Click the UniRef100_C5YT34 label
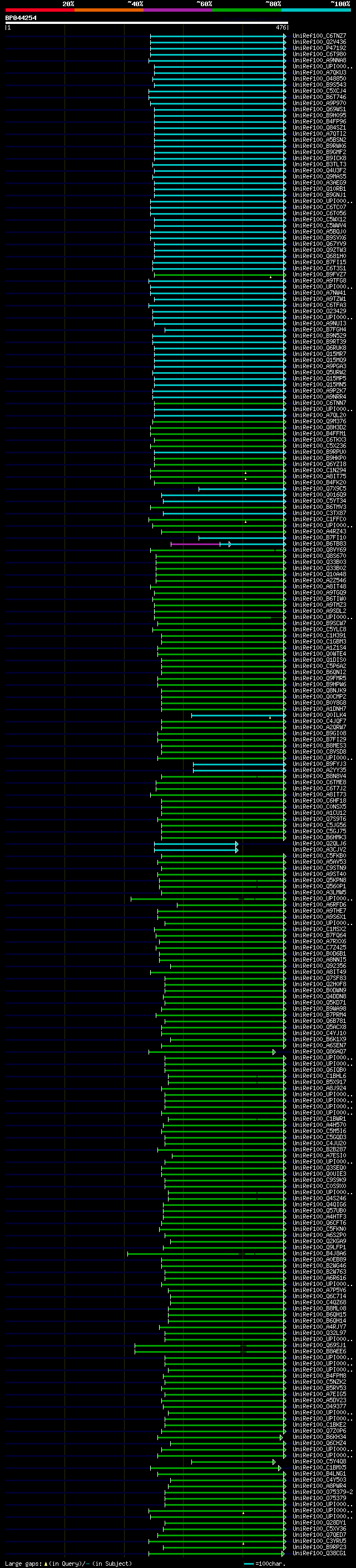Screen dimensions: 356x1568 click(319, 501)
